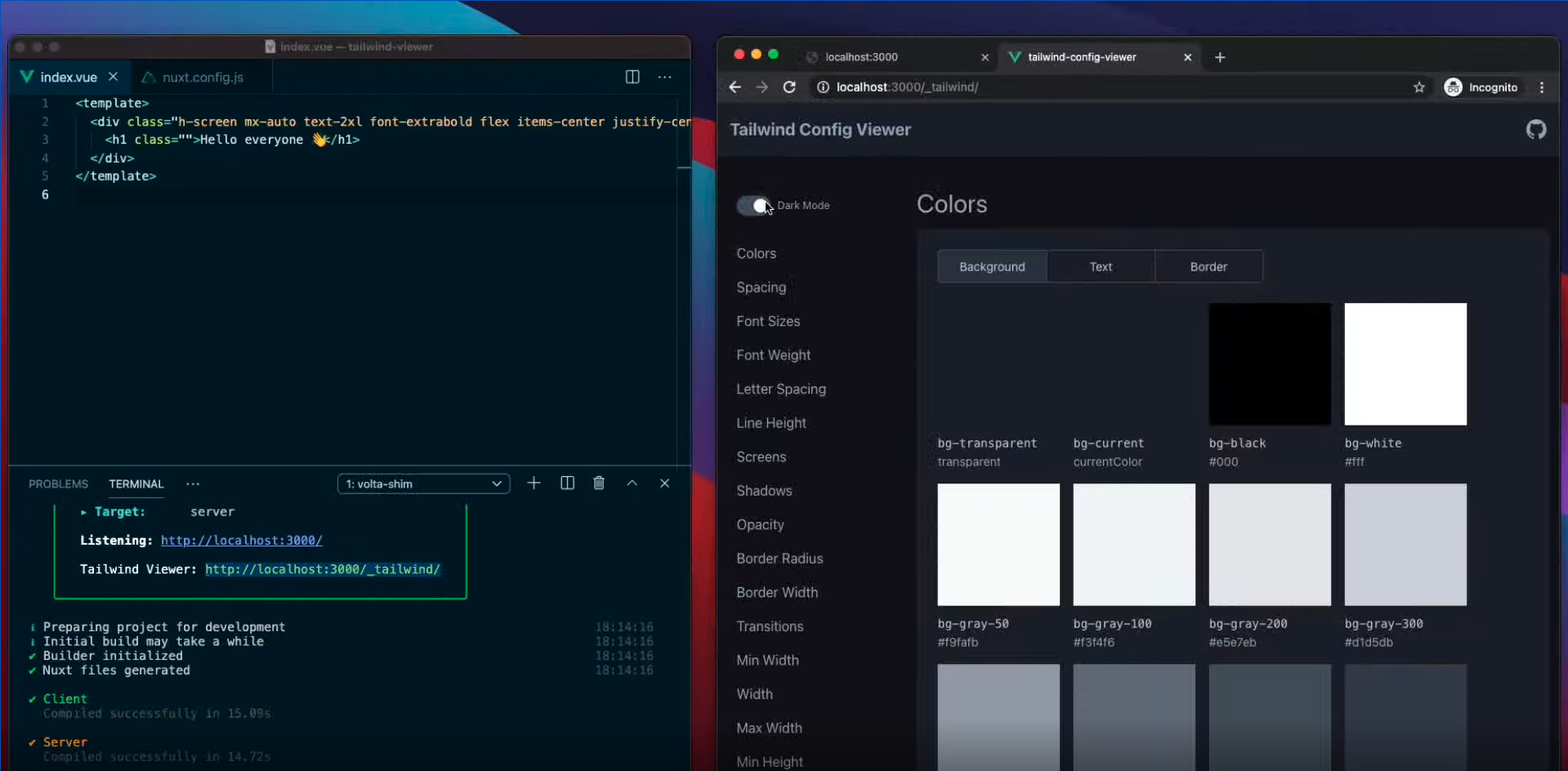Go forward in the browser
The height and width of the screenshot is (771, 1568).
coord(762,87)
